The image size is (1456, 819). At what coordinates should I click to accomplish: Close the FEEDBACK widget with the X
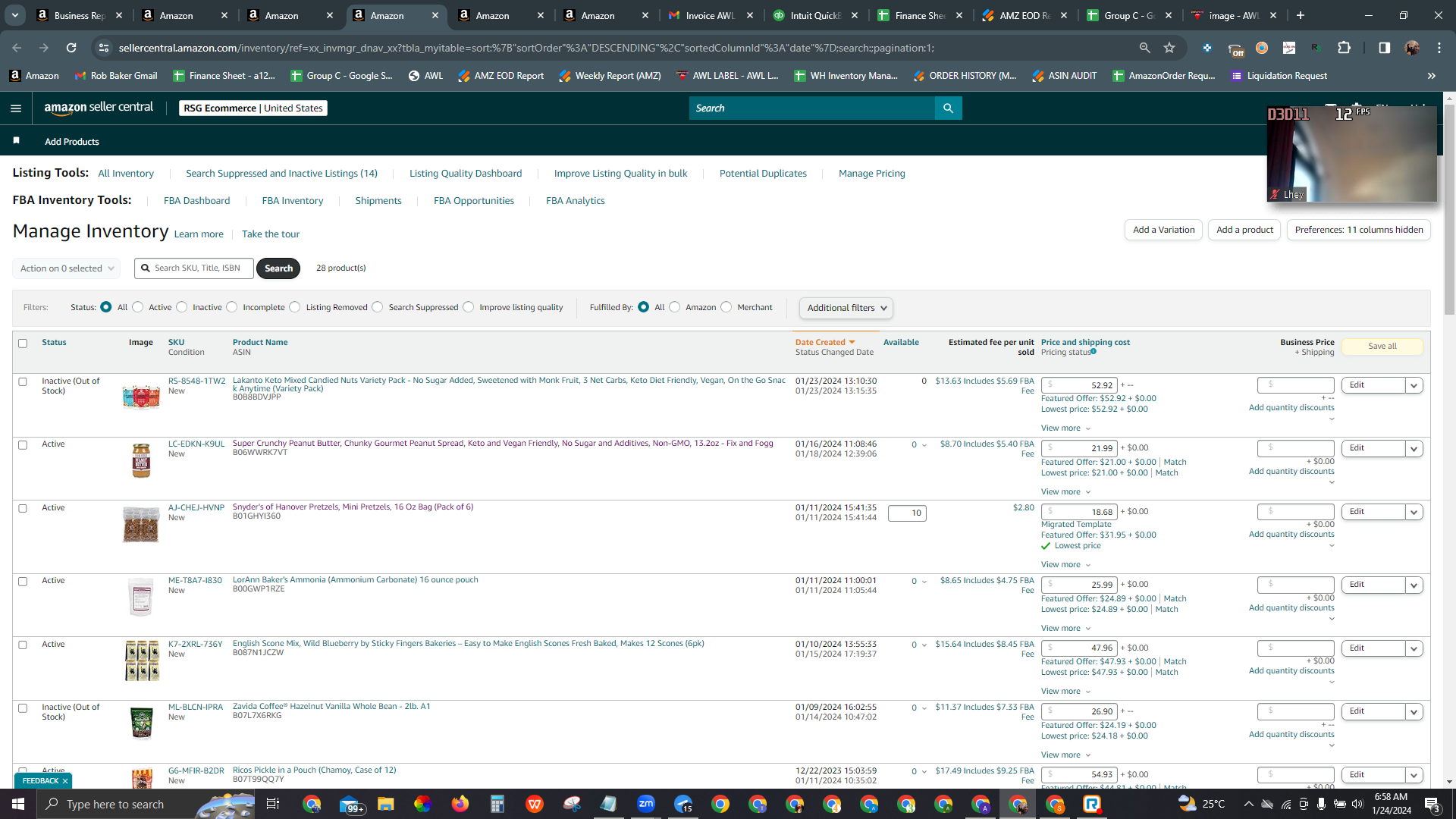[65, 780]
